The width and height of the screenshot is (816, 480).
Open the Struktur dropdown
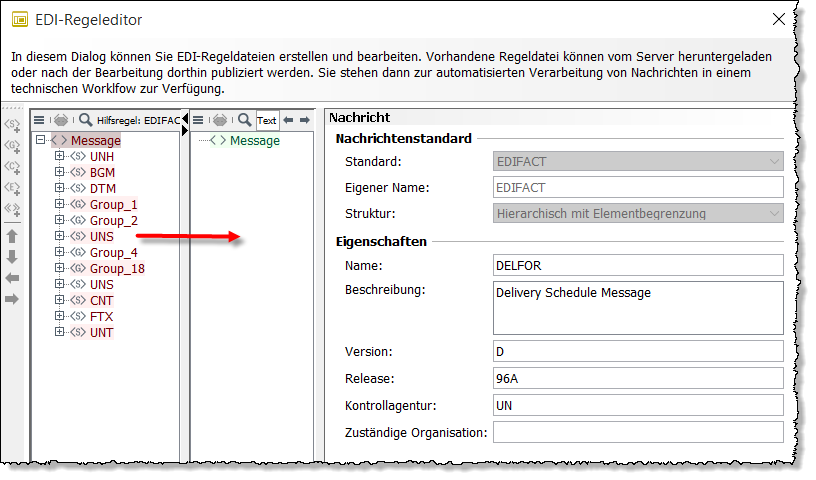pyautogui.click(x=638, y=213)
